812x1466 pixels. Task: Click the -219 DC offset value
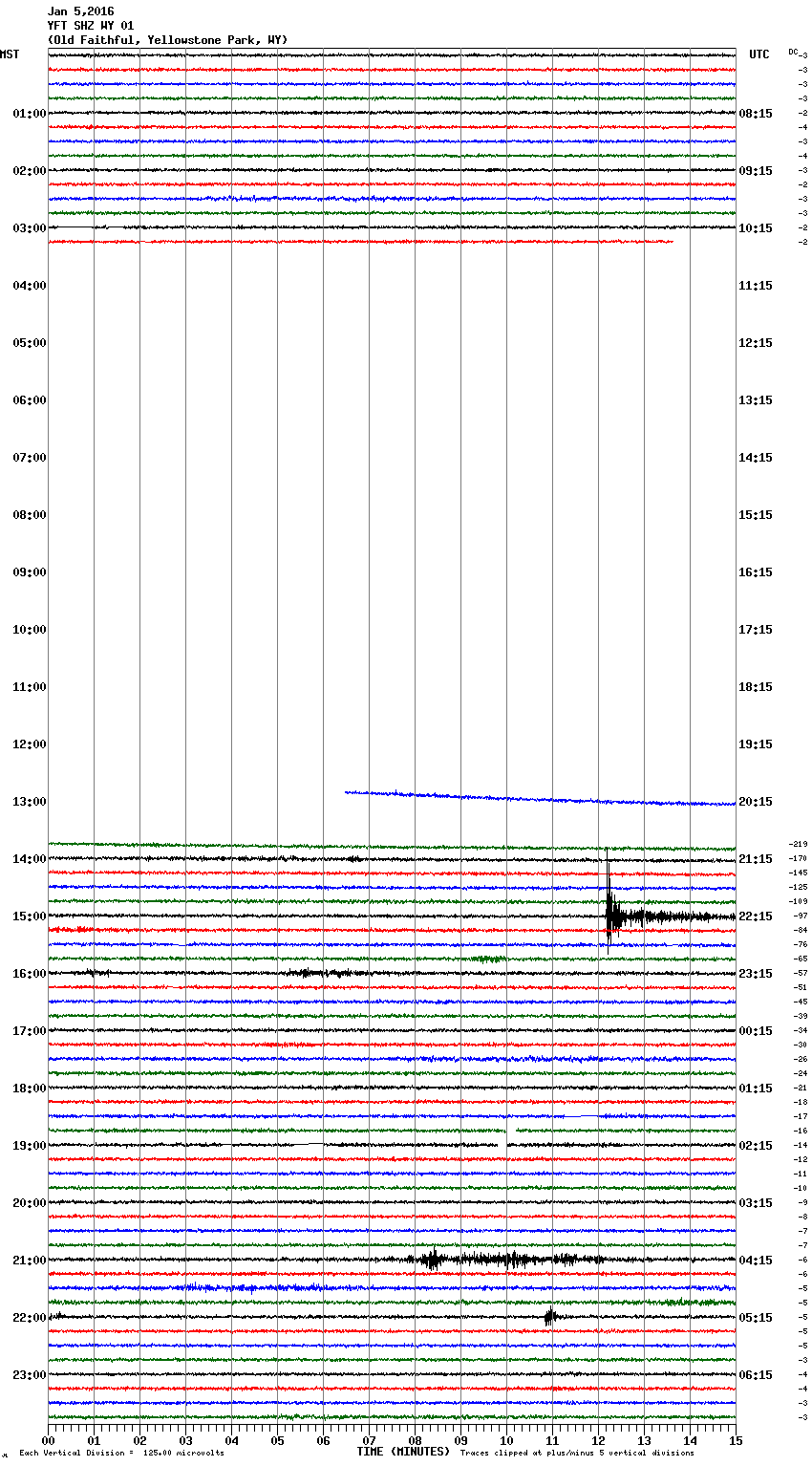click(x=798, y=845)
